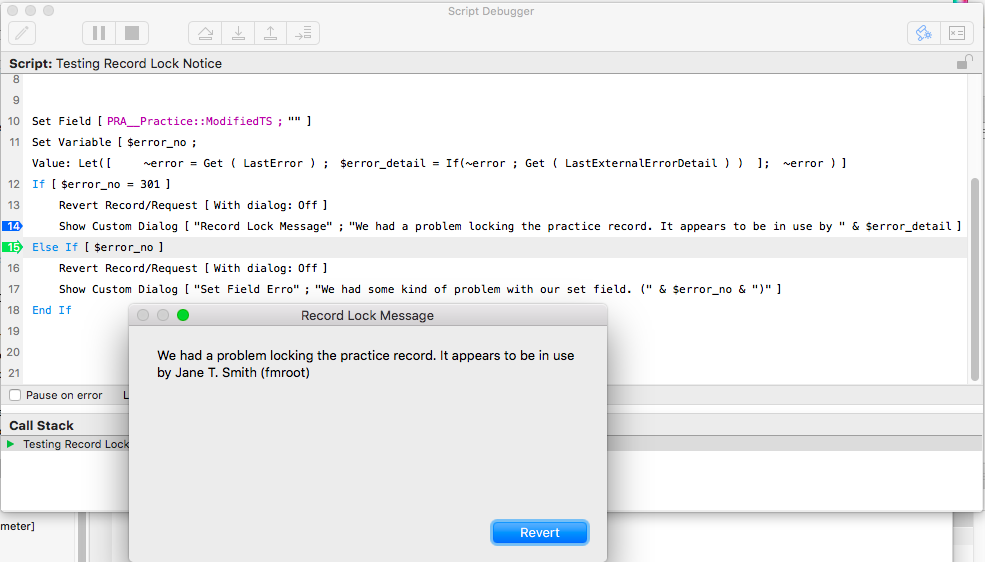Select the Revert Record/Request step on line 13
This screenshot has height=562, width=985.
click(x=193, y=205)
